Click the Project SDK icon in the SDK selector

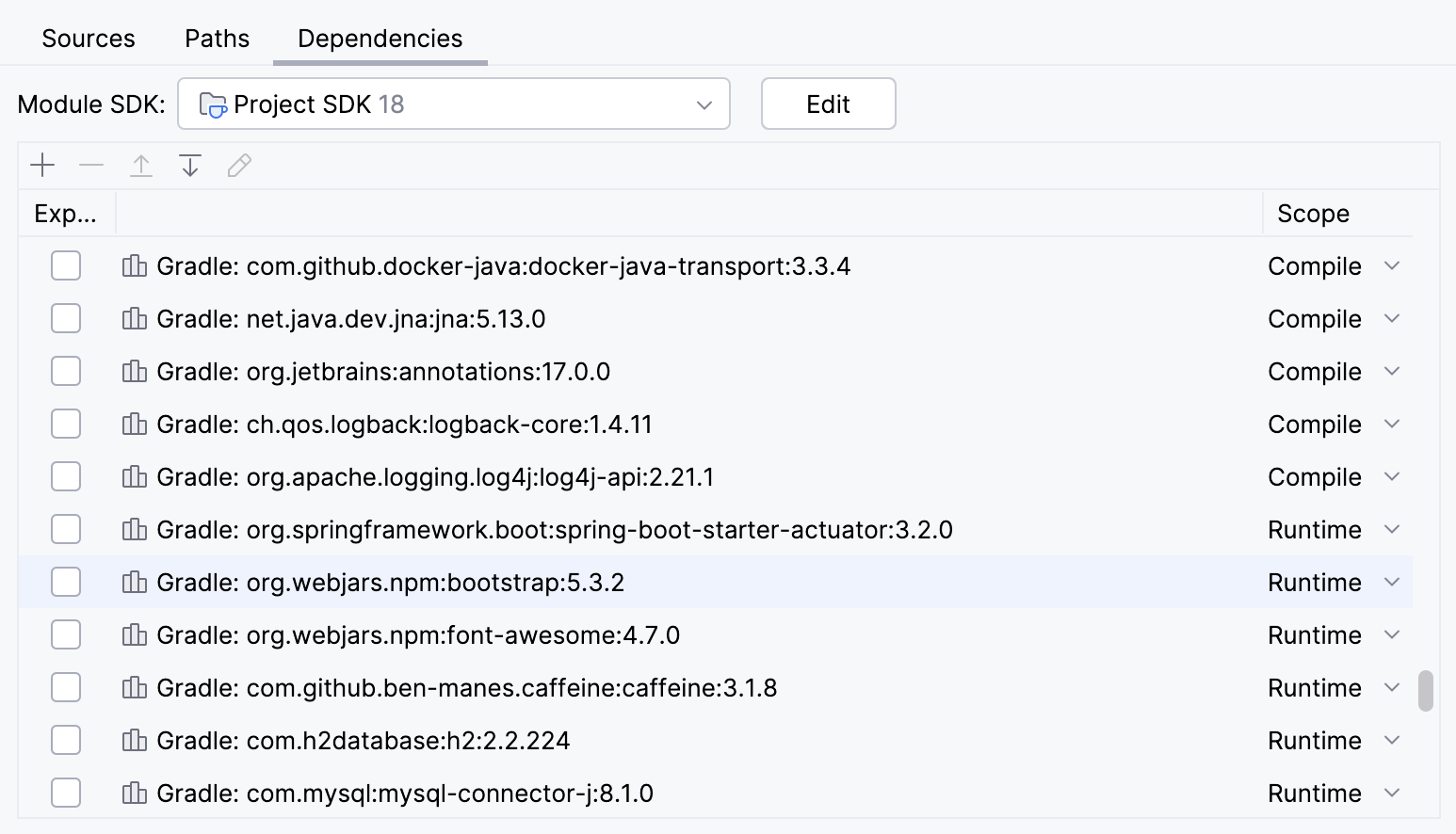tap(213, 104)
